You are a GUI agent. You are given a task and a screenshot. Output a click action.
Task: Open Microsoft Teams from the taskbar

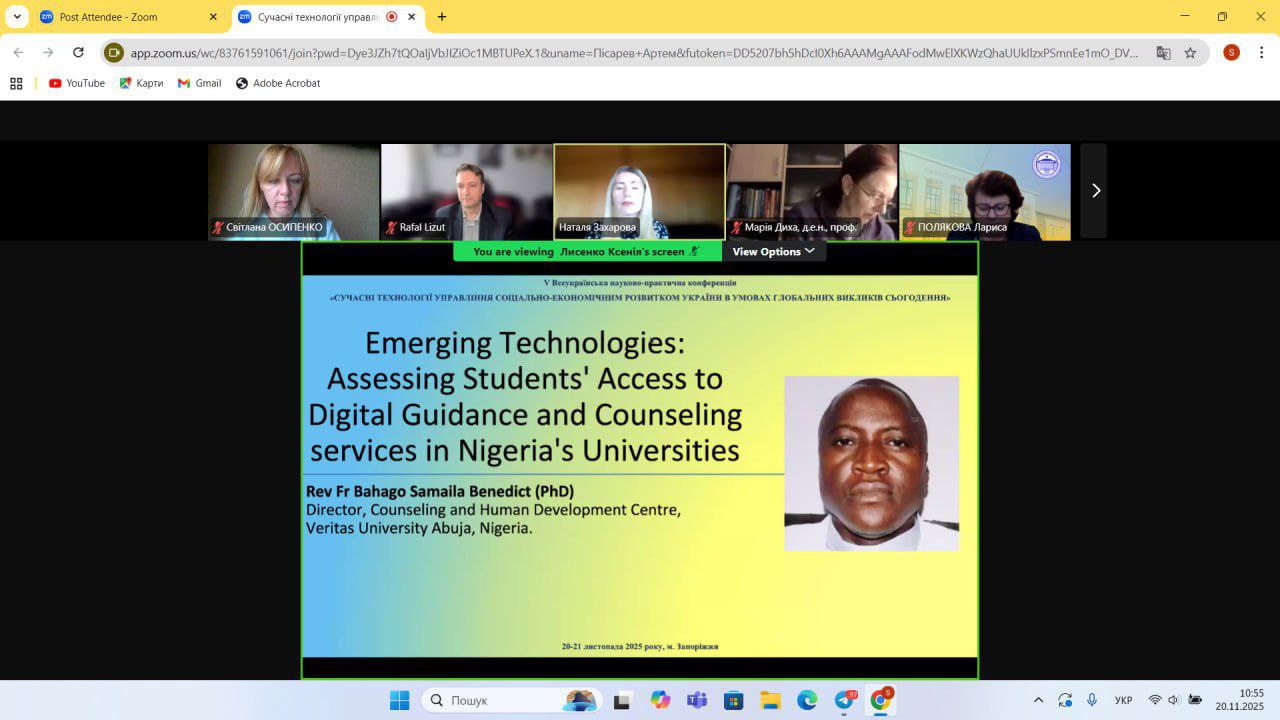(697, 700)
